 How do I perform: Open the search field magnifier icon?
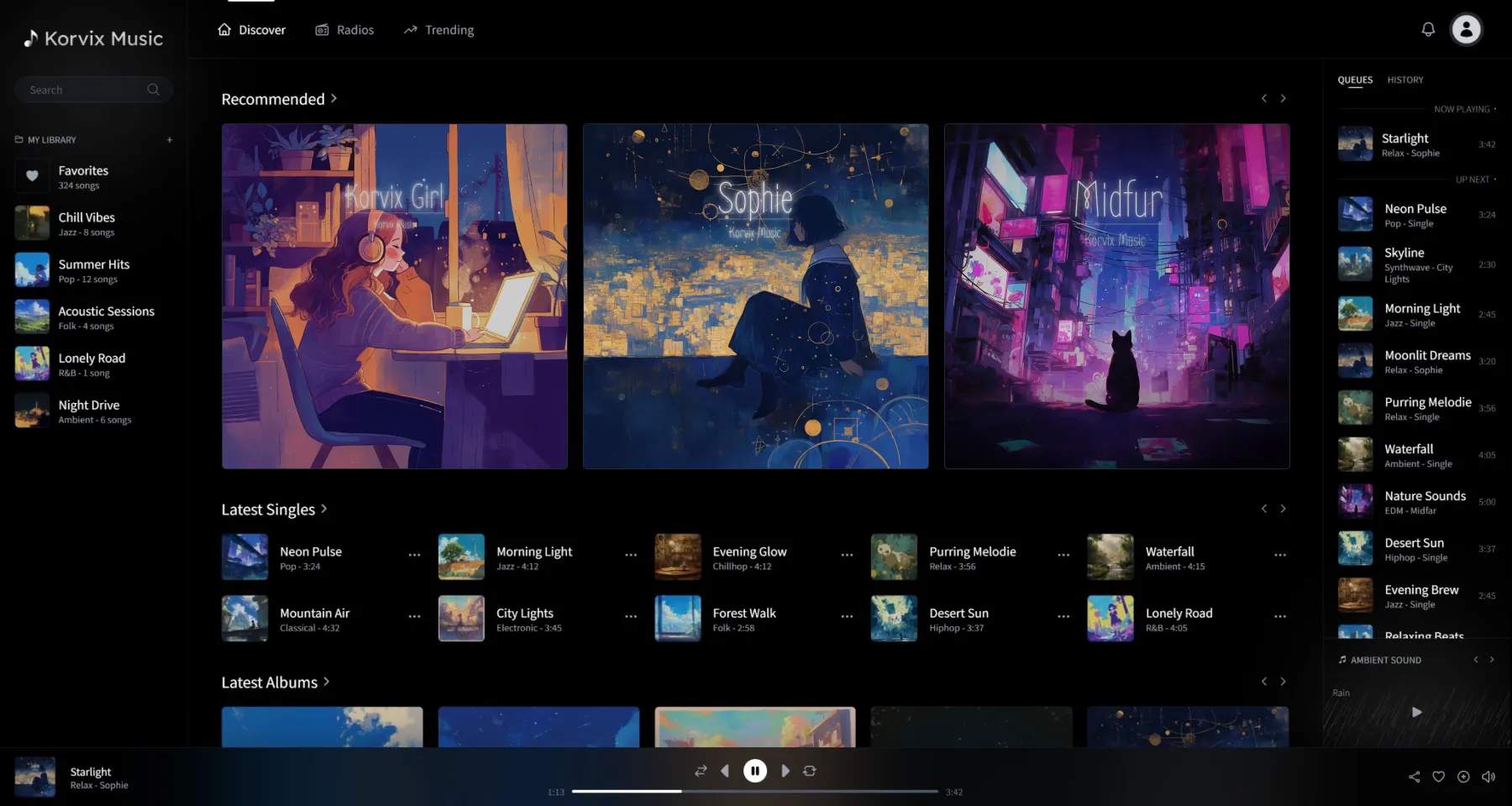click(x=153, y=89)
